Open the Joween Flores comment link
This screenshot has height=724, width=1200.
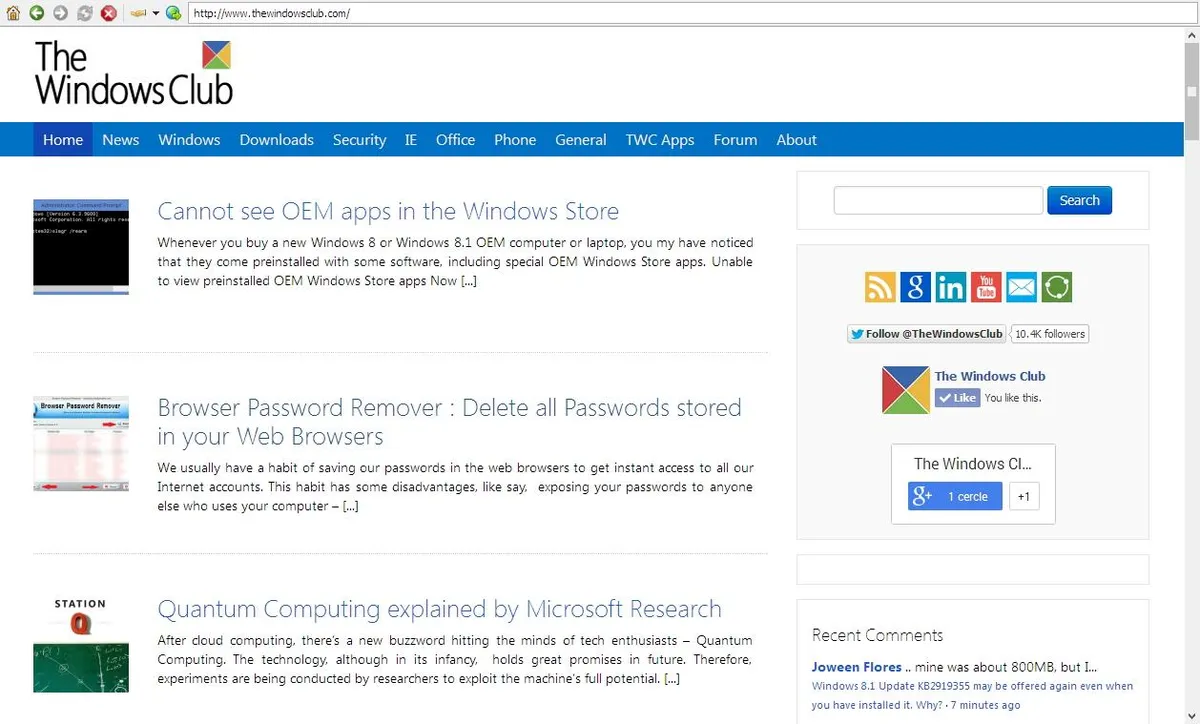click(x=855, y=666)
